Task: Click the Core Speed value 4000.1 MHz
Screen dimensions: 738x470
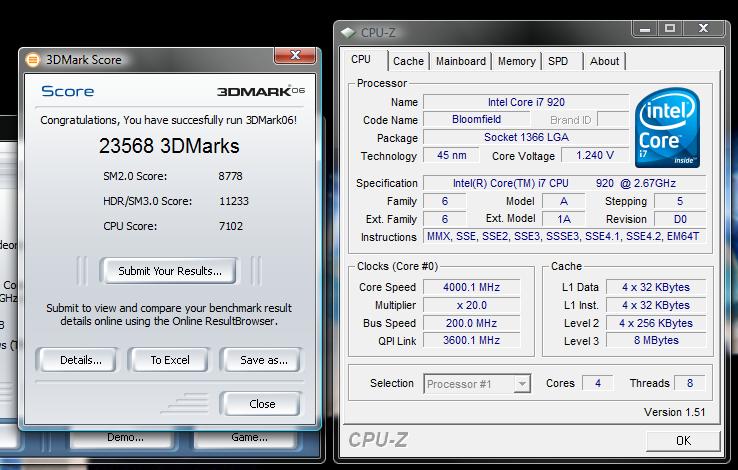Action: coord(471,287)
